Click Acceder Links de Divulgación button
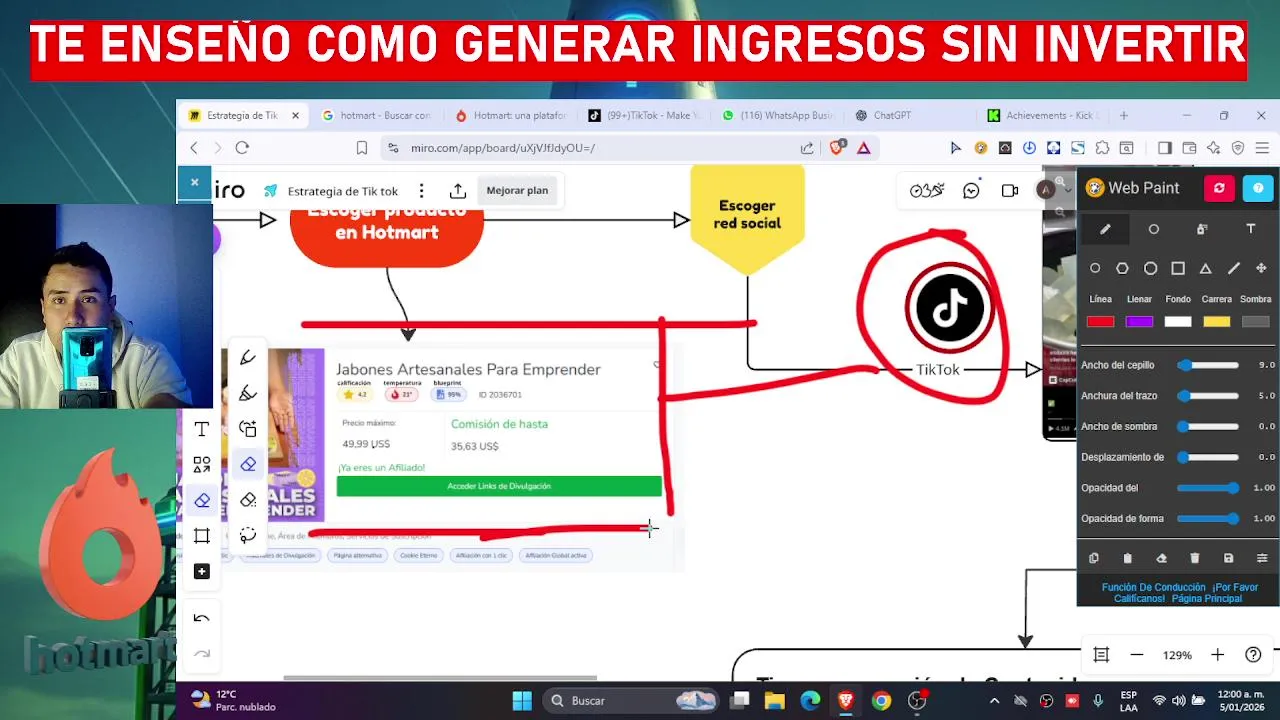Viewport: 1280px width, 720px height. tap(499, 486)
